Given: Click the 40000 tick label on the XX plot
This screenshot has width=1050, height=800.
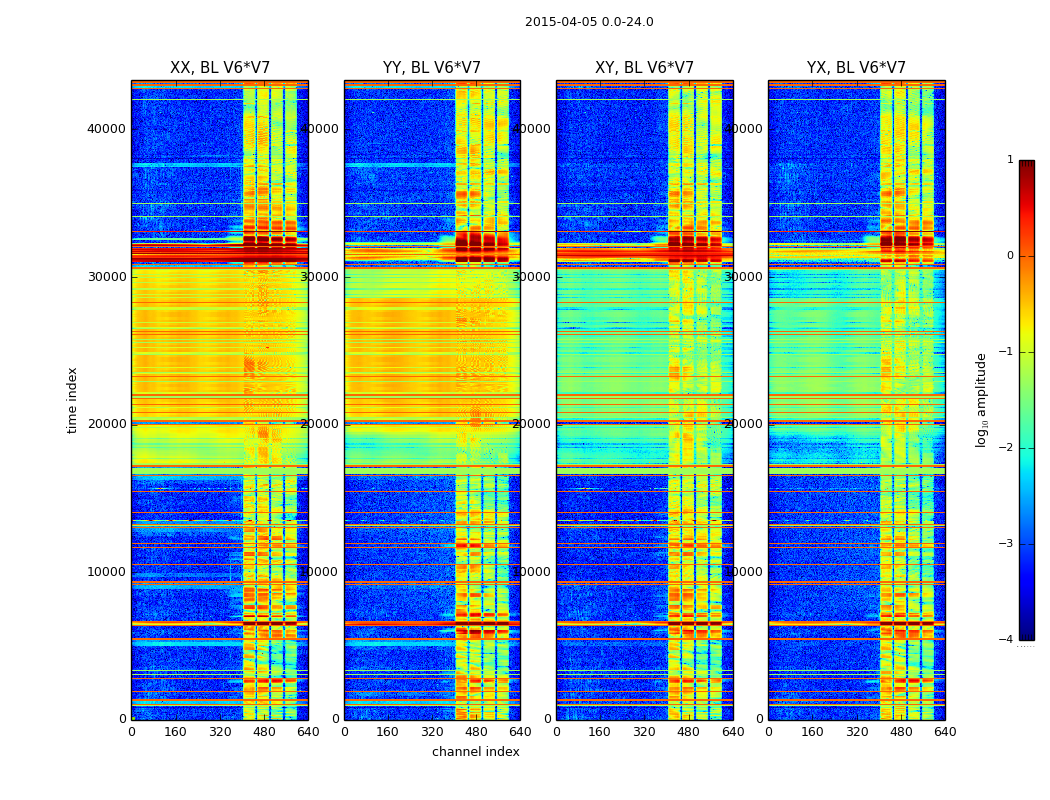Looking at the screenshot, I should point(106,128).
